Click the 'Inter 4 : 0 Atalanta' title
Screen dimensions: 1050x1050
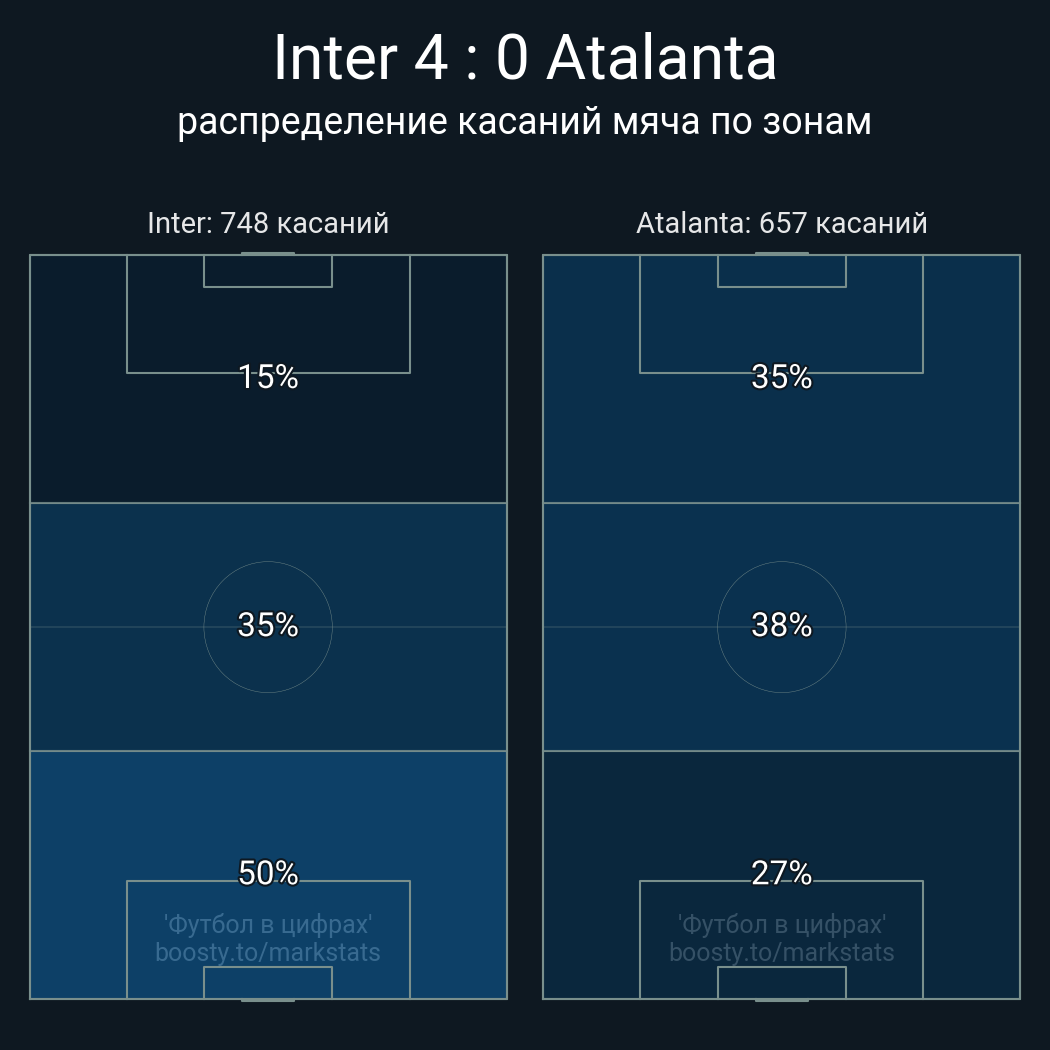525,58
